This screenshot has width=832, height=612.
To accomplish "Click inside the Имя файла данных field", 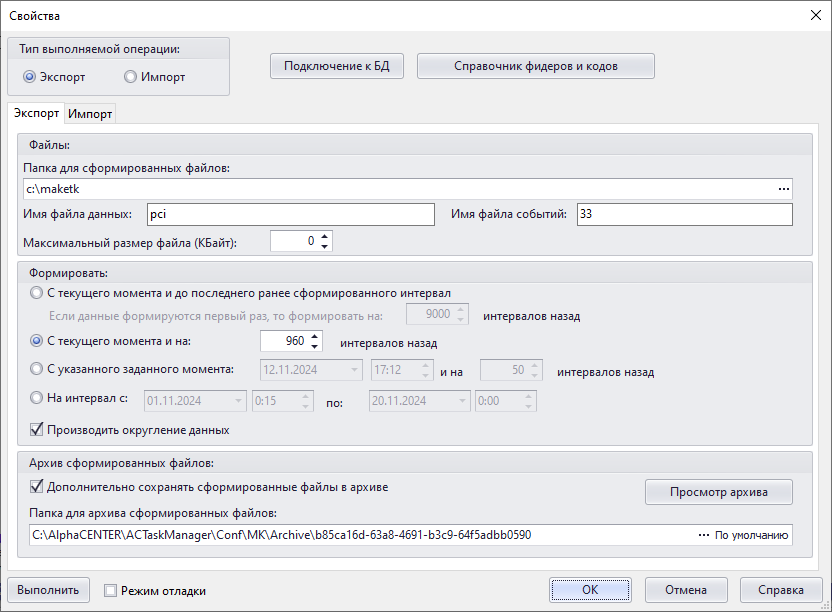I will click(290, 214).
